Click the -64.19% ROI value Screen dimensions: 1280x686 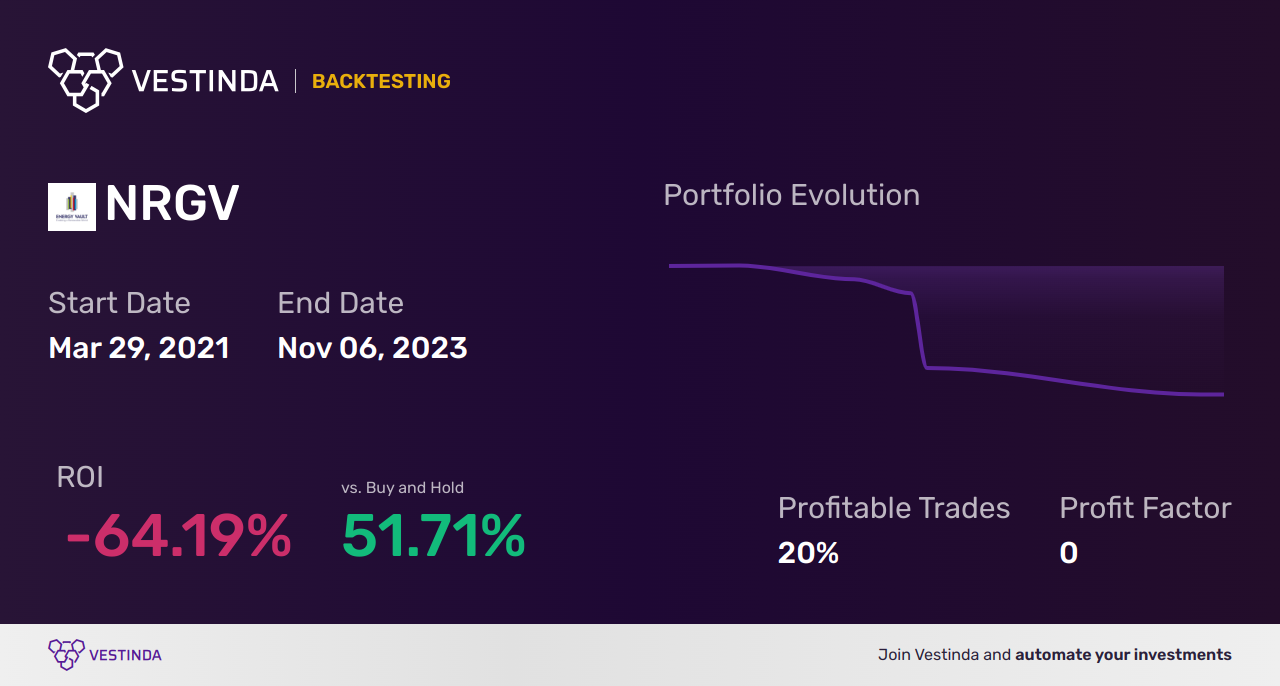click(178, 536)
